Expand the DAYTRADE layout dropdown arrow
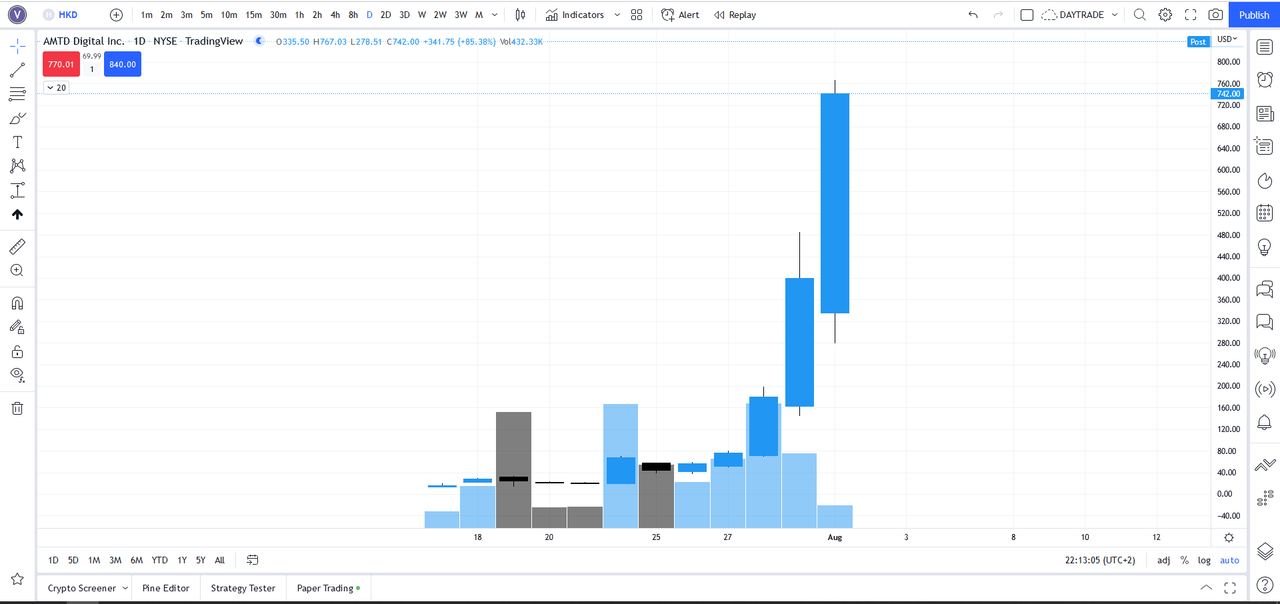Viewport: 1280px width, 604px height. click(1117, 15)
